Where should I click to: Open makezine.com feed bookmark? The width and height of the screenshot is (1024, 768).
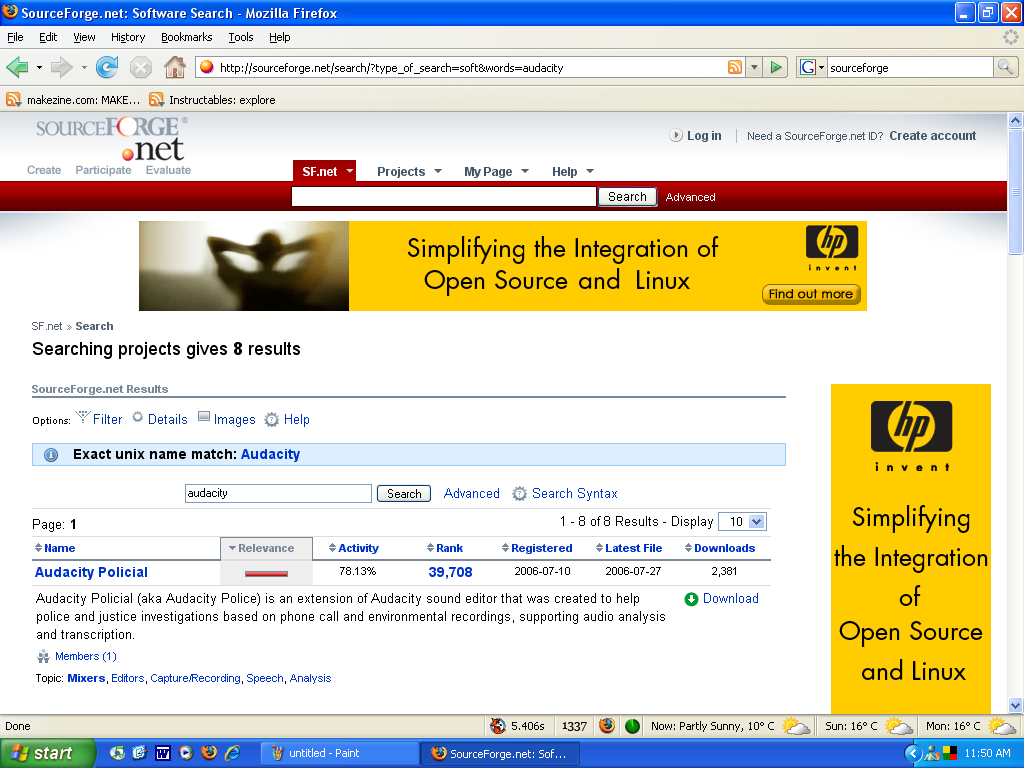[73, 100]
